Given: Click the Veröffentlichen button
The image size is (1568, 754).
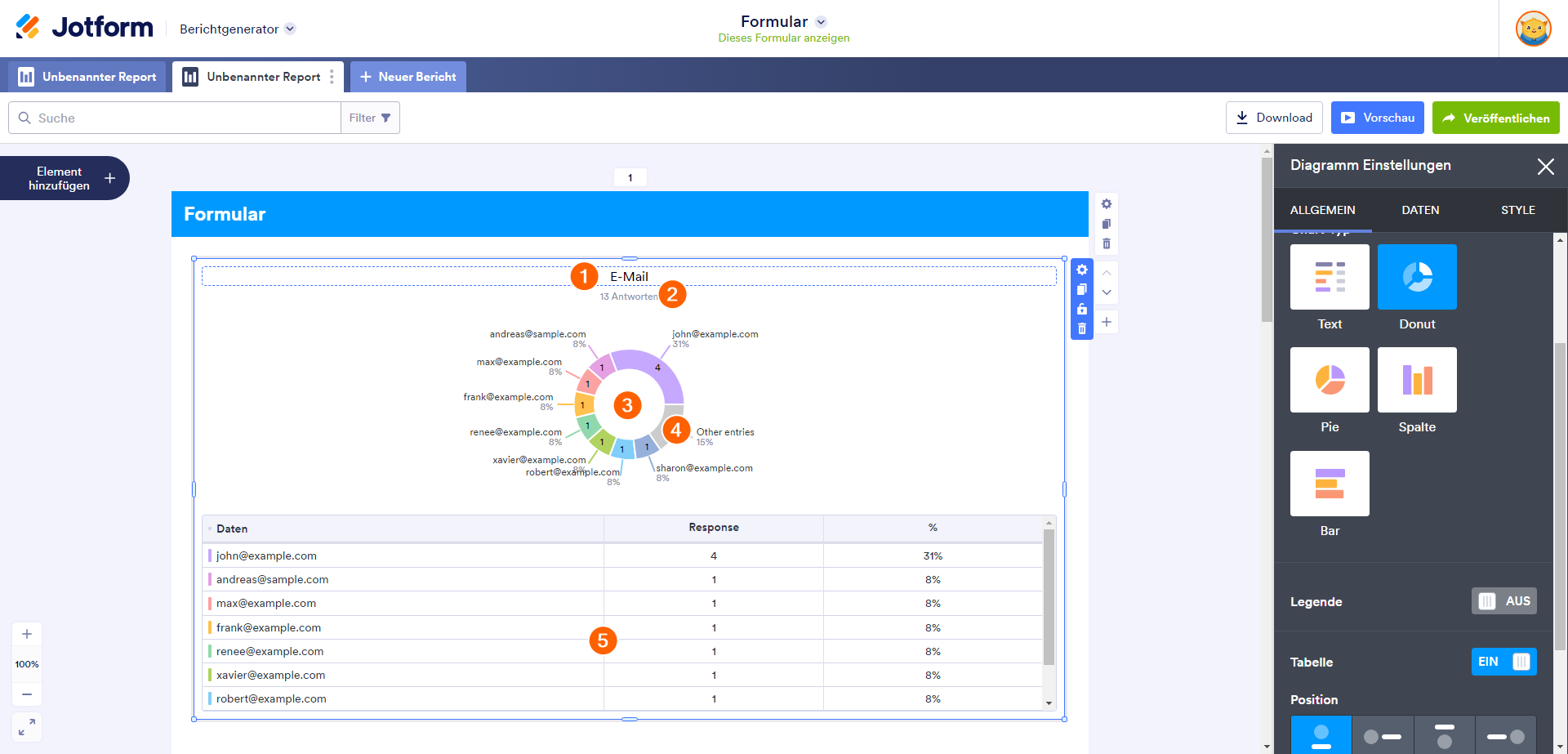Looking at the screenshot, I should (1495, 118).
